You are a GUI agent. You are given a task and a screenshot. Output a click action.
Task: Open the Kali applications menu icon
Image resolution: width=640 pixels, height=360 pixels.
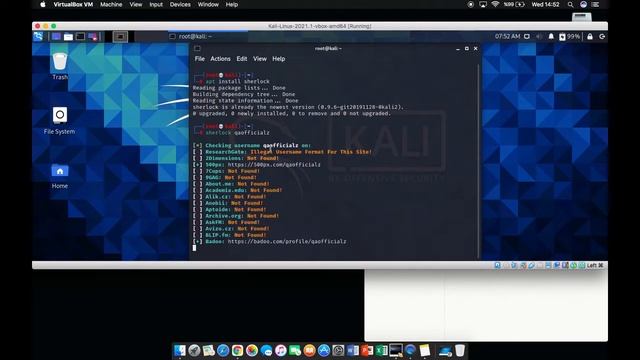point(38,37)
